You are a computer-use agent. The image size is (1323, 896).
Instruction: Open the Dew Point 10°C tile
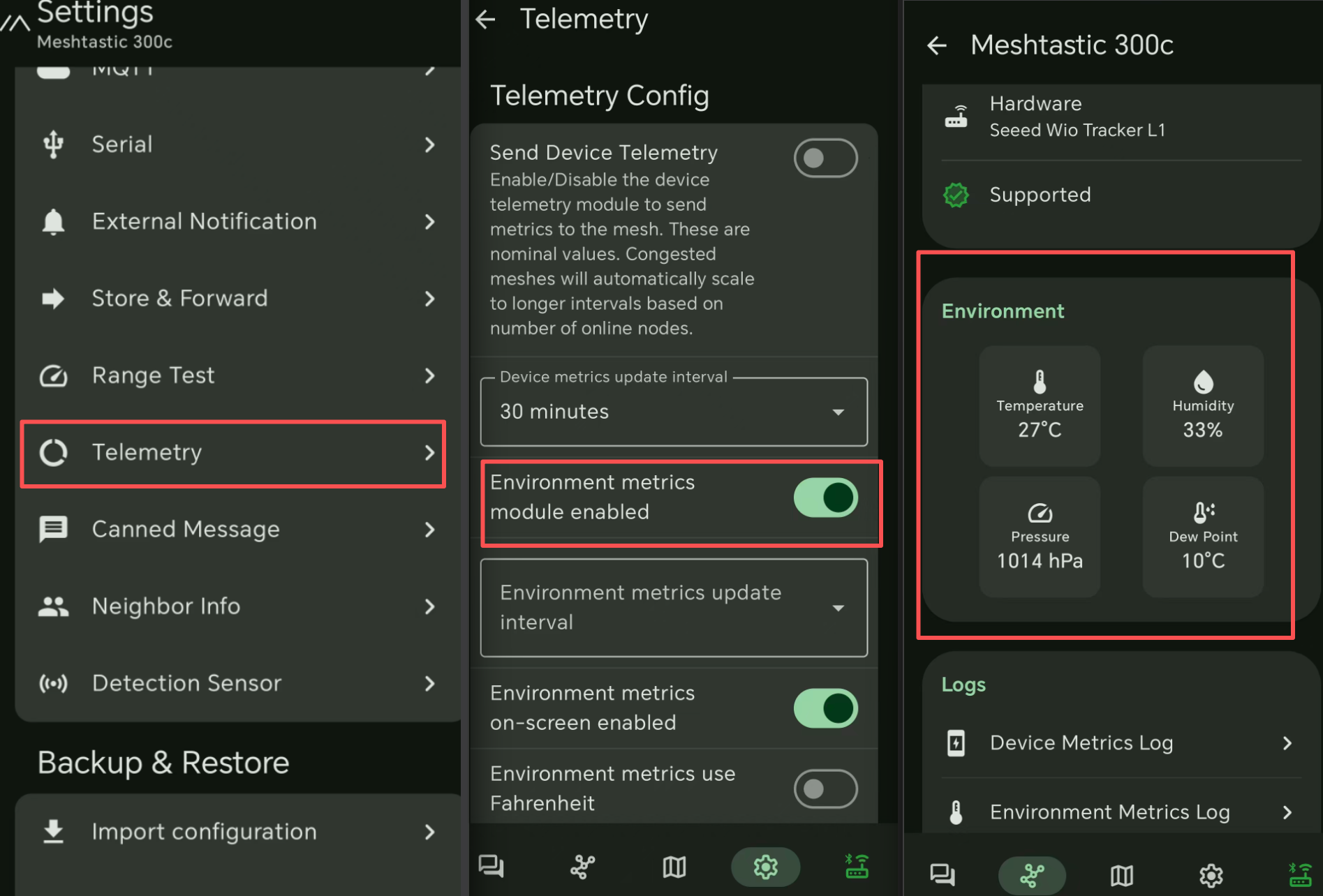click(1202, 537)
